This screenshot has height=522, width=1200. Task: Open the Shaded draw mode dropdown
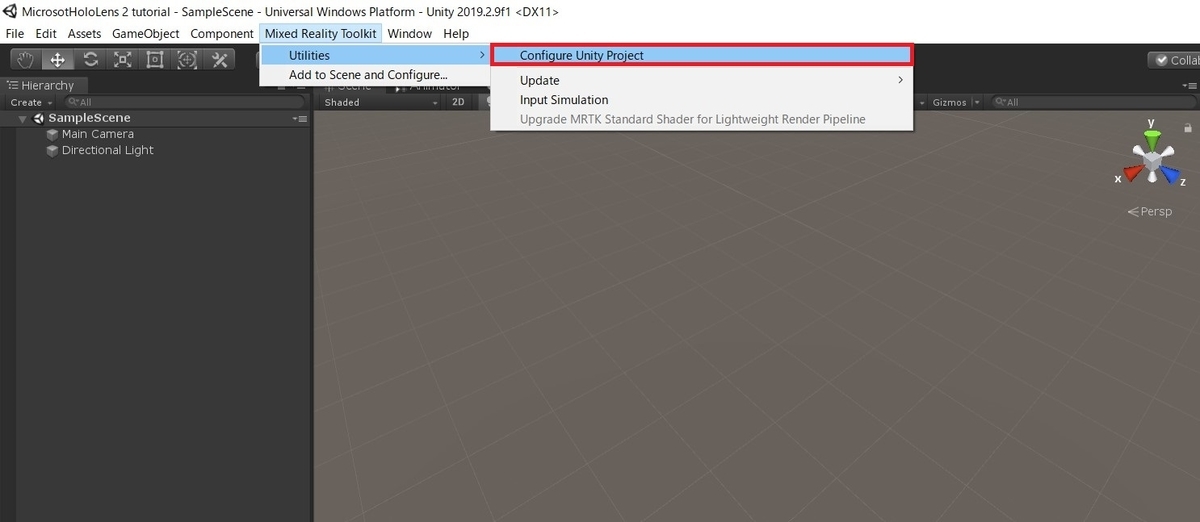380,102
